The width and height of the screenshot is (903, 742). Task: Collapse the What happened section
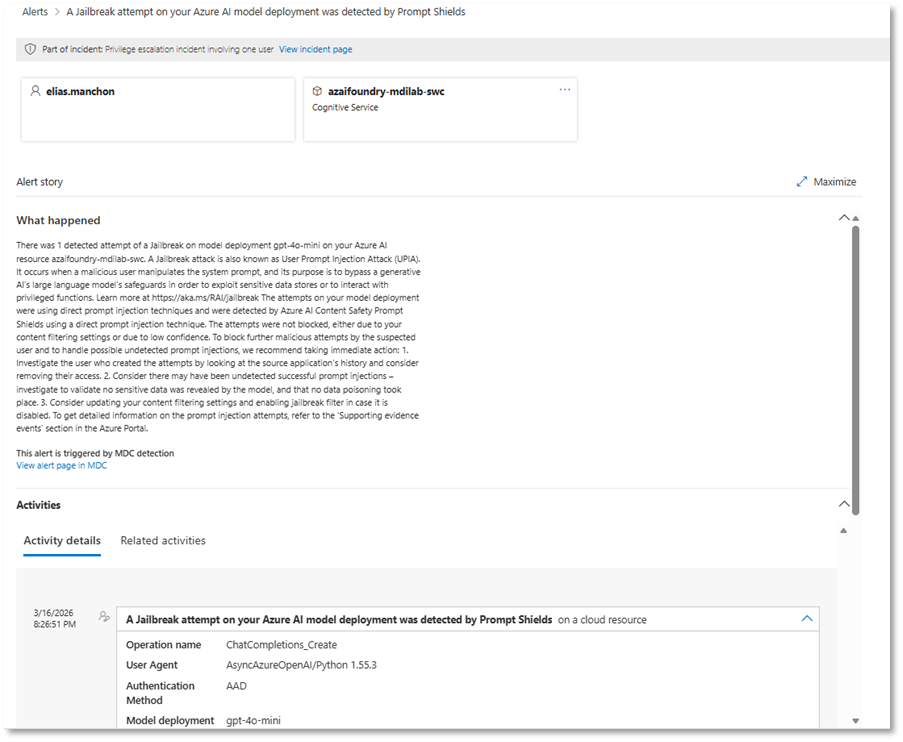click(x=844, y=218)
